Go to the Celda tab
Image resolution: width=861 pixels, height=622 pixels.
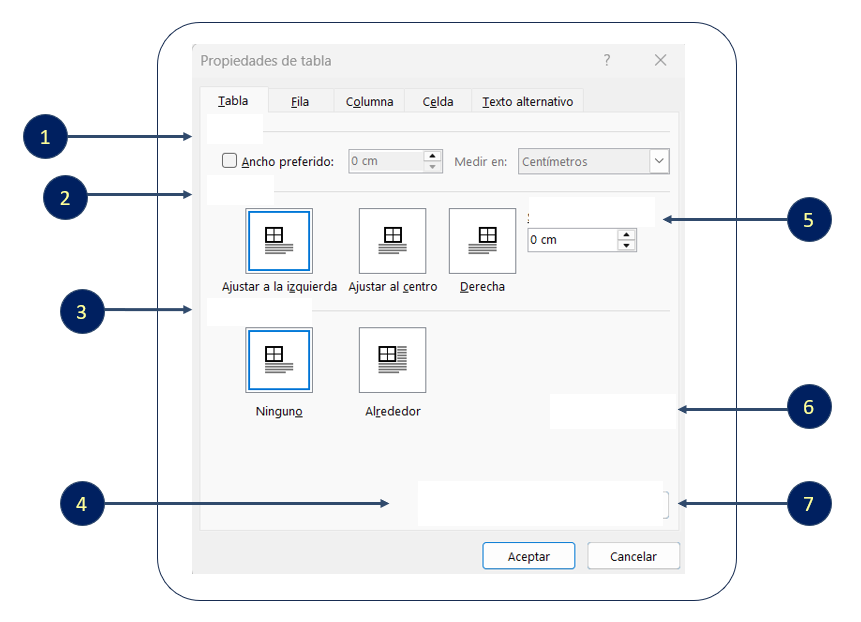[438, 102]
